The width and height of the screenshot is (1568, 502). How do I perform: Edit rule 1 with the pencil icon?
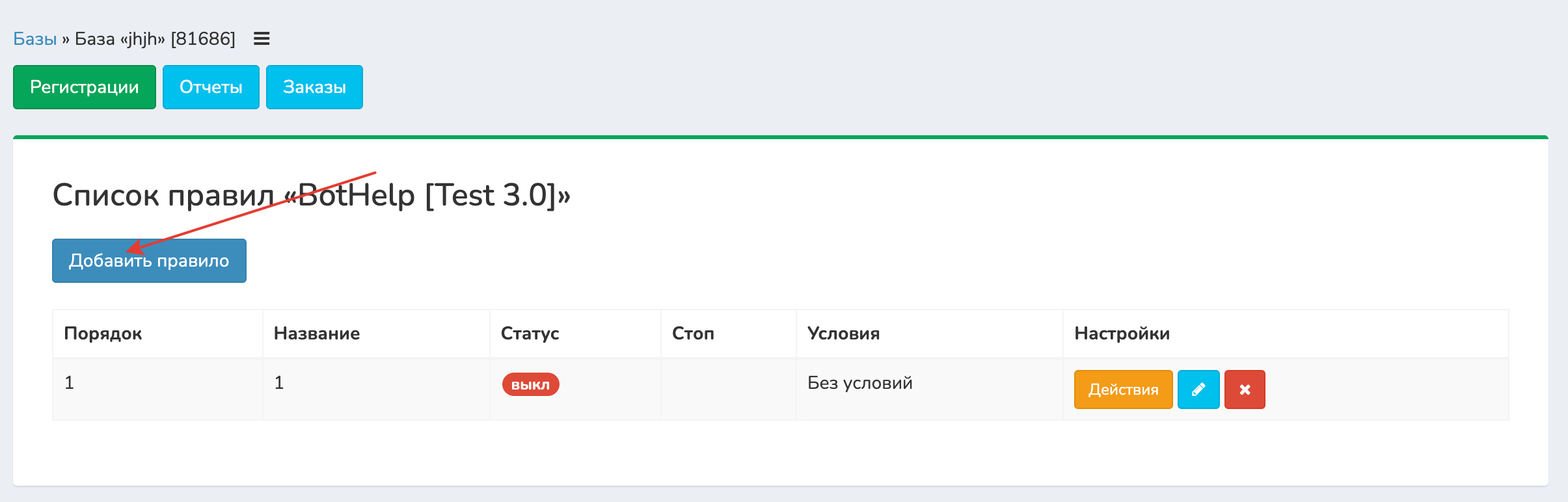(1198, 390)
